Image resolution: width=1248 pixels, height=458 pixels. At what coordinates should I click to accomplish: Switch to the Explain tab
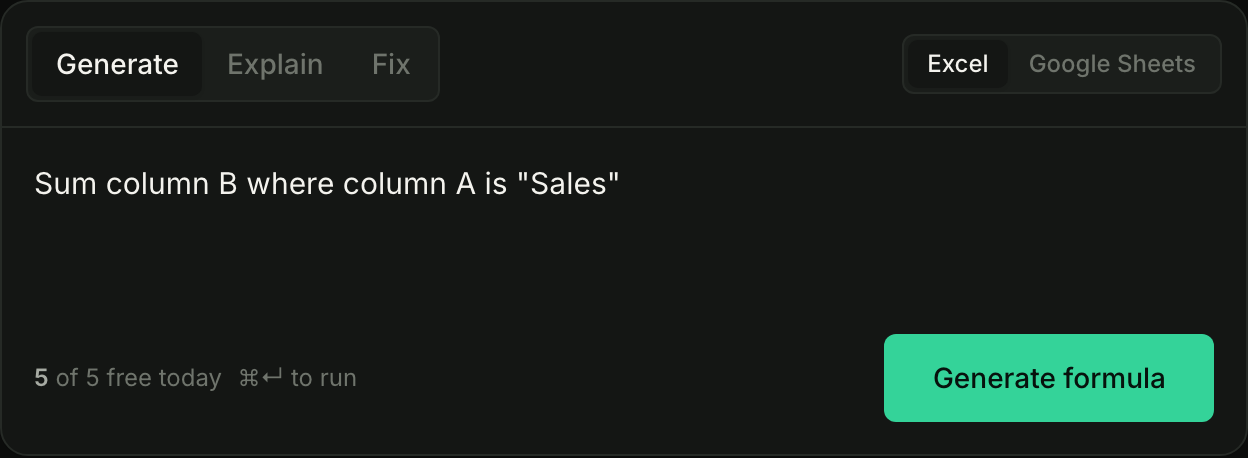(275, 64)
